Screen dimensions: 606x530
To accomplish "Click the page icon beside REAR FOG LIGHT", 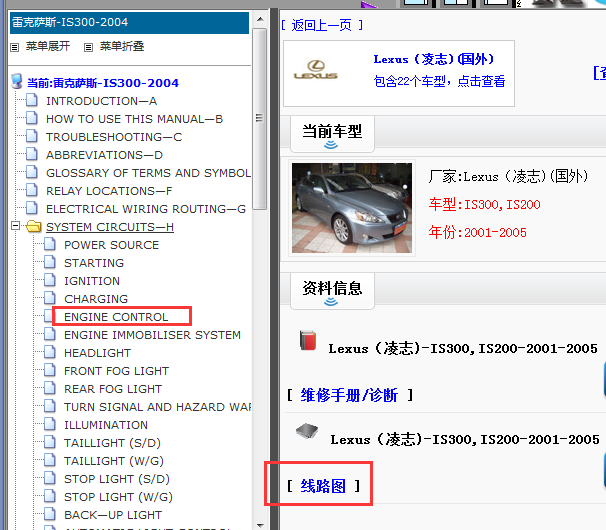I will coord(50,388).
